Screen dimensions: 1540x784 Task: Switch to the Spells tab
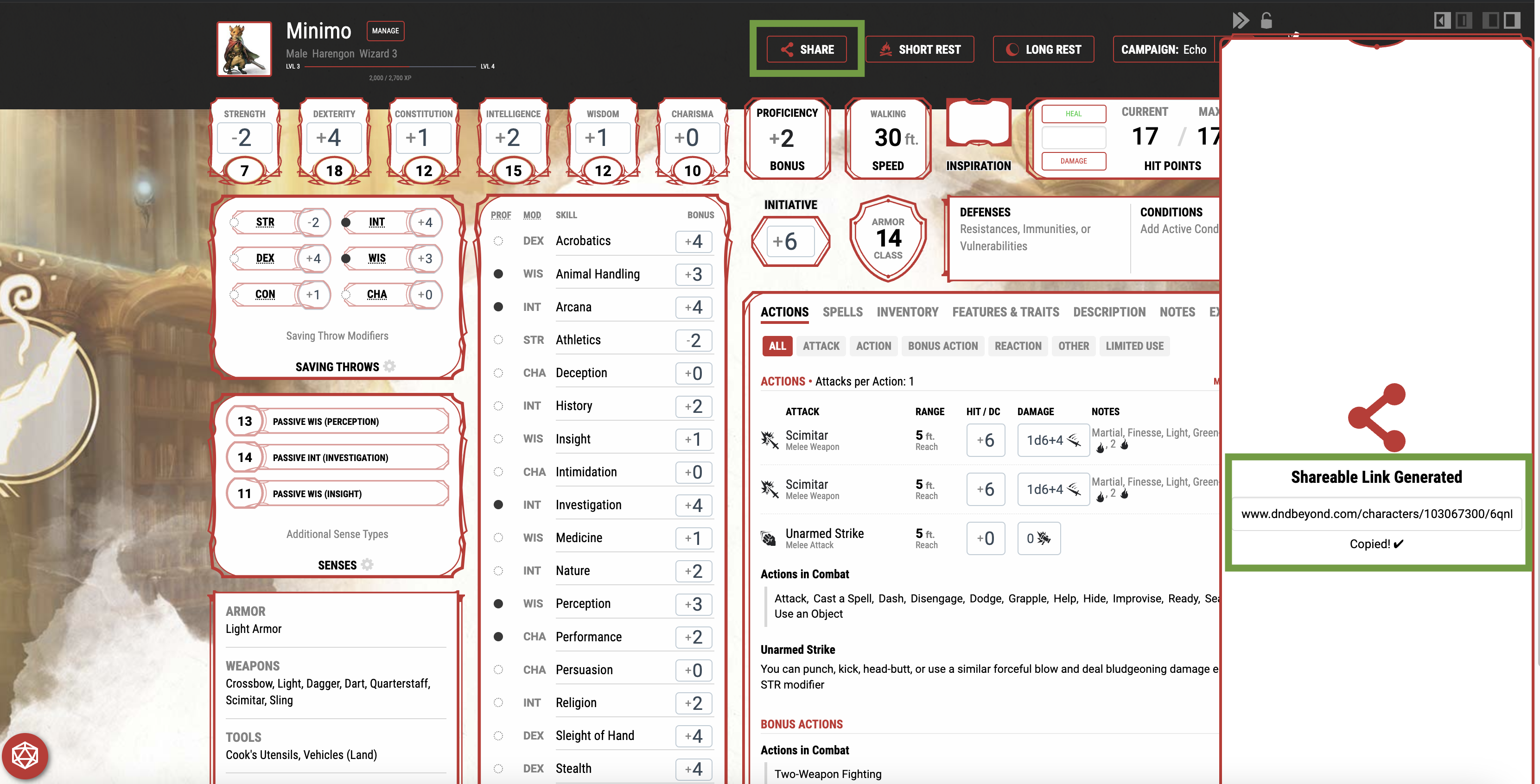tap(842, 312)
